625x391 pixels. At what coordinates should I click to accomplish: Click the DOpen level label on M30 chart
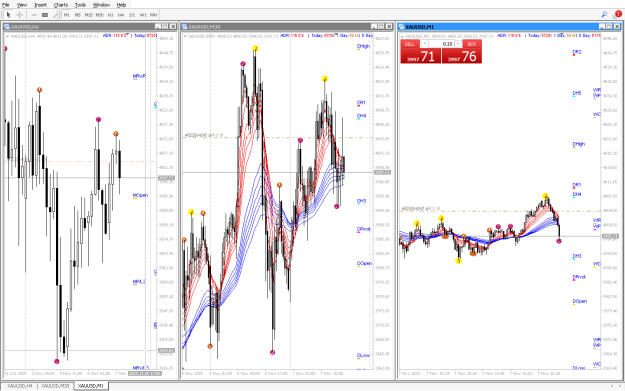(364, 263)
